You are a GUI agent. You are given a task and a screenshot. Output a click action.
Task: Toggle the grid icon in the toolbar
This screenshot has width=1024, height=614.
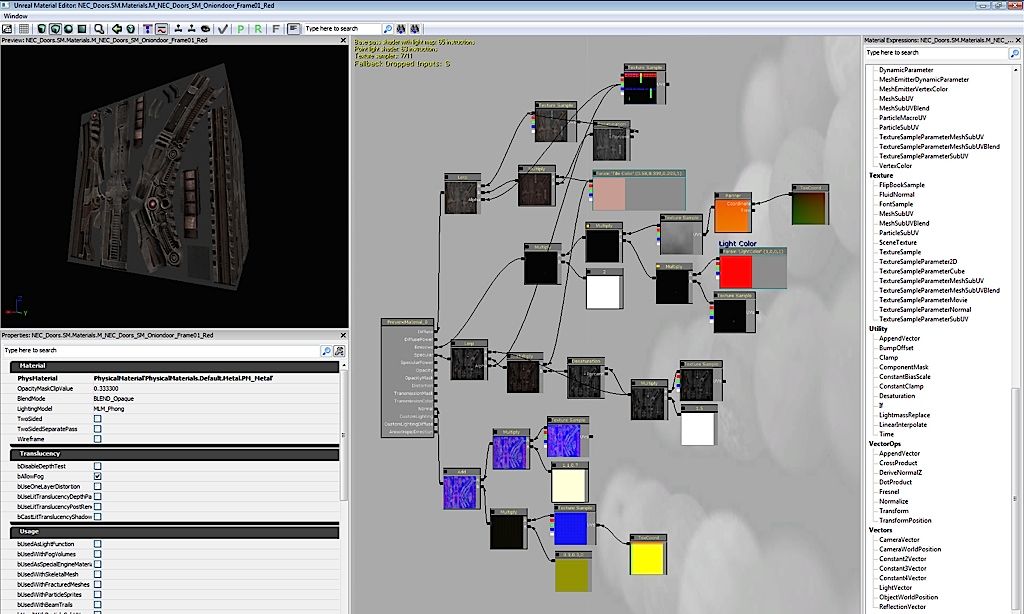[24, 29]
